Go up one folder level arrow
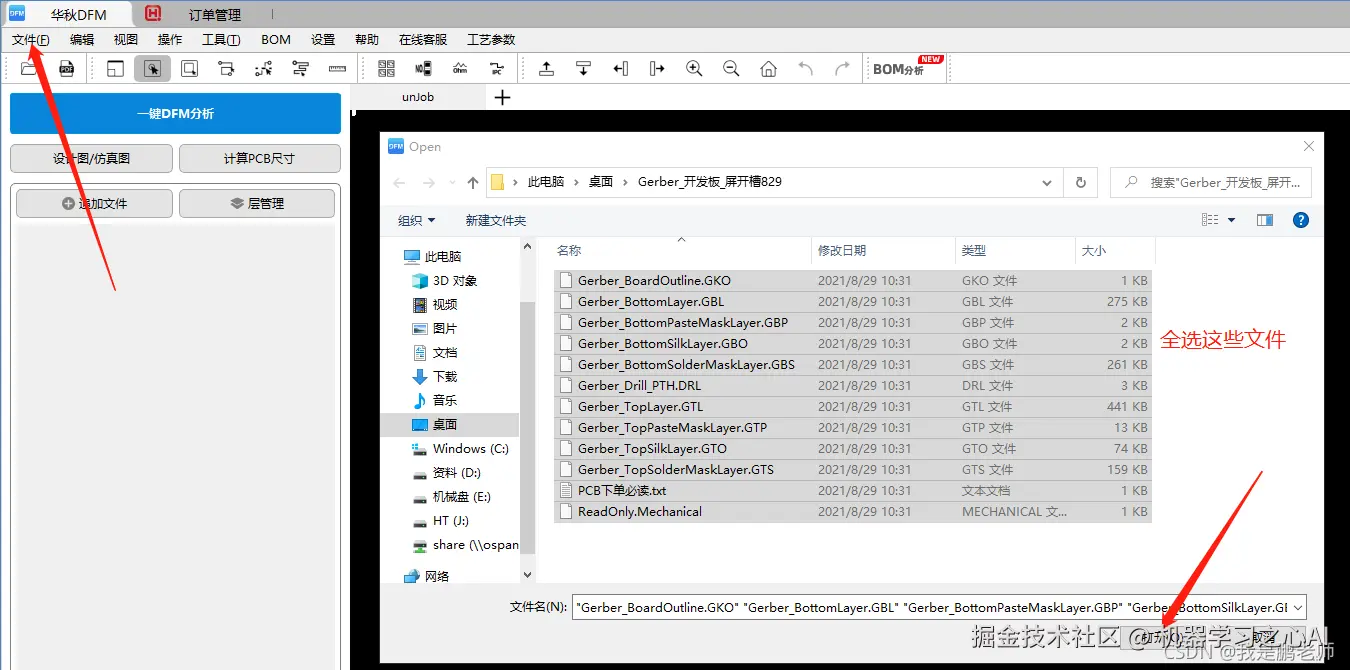This screenshot has width=1350, height=670. 473,183
